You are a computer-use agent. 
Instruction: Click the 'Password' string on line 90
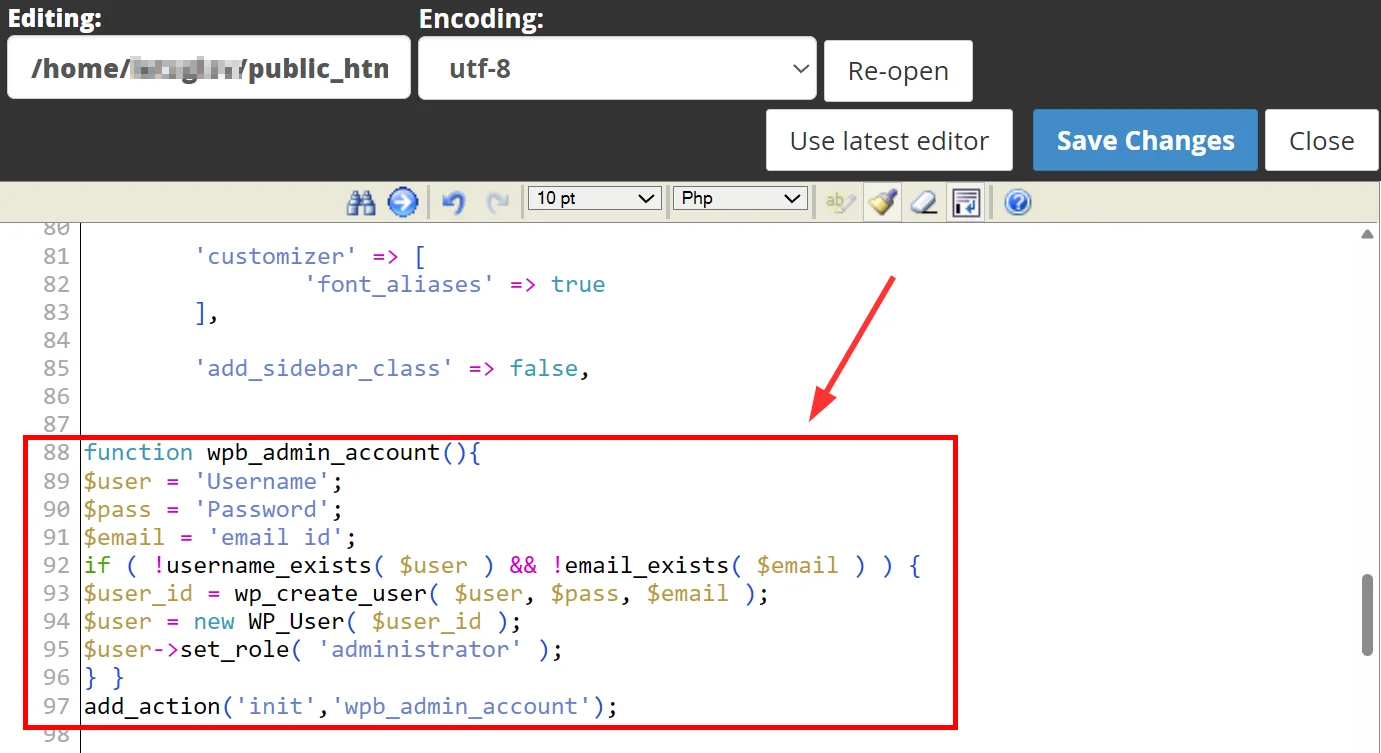click(262, 510)
